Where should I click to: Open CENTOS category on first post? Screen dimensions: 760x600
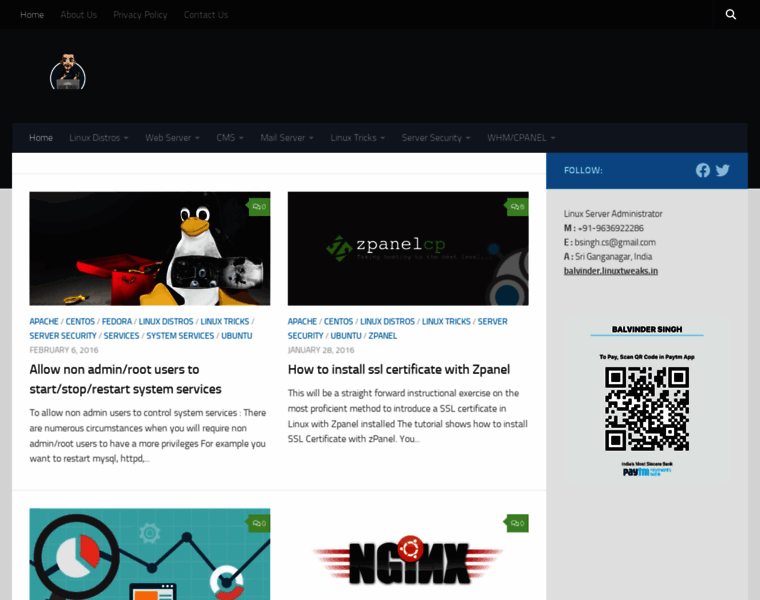(80, 321)
